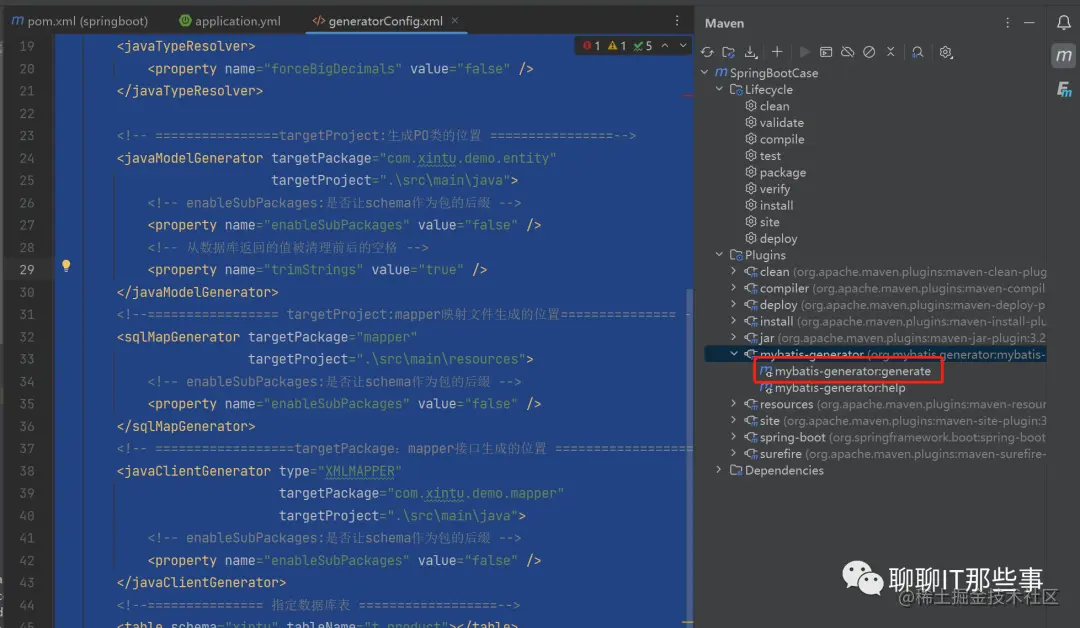1080x628 pixels.
Task: Select the compile lifecycle phase
Action: pos(775,139)
